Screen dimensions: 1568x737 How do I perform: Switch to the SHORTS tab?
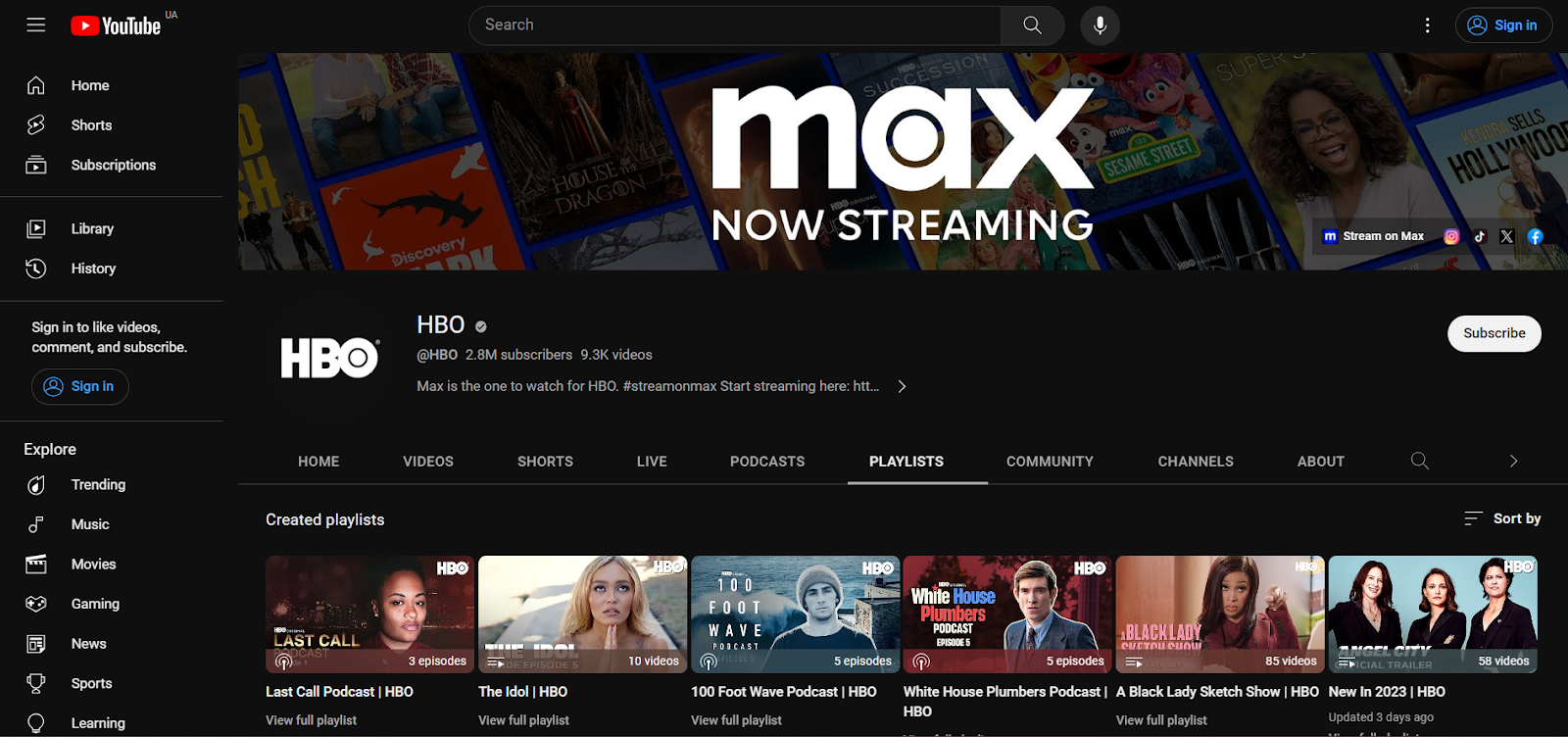545,461
